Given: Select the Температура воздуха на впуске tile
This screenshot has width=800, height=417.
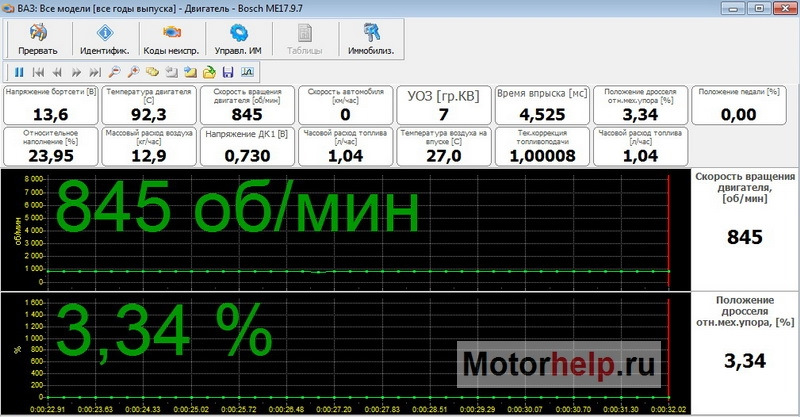Looking at the screenshot, I should click(444, 146).
